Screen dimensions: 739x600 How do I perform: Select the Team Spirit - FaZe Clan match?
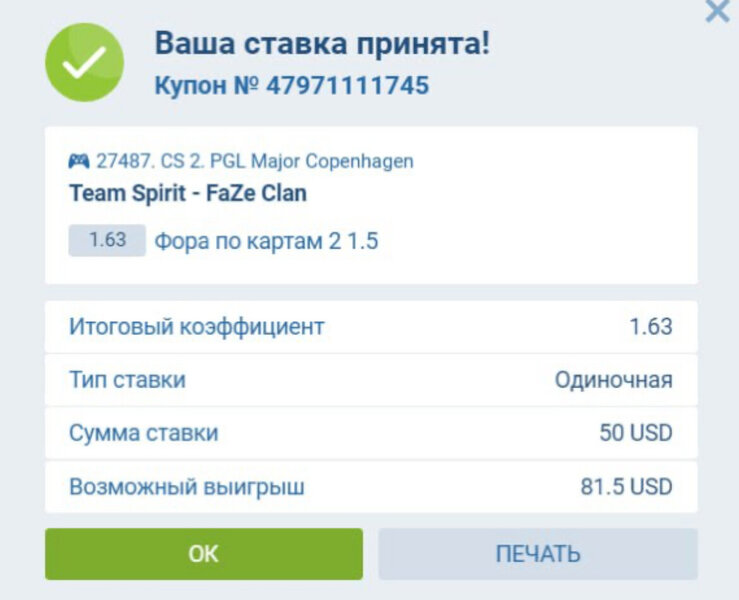188,193
